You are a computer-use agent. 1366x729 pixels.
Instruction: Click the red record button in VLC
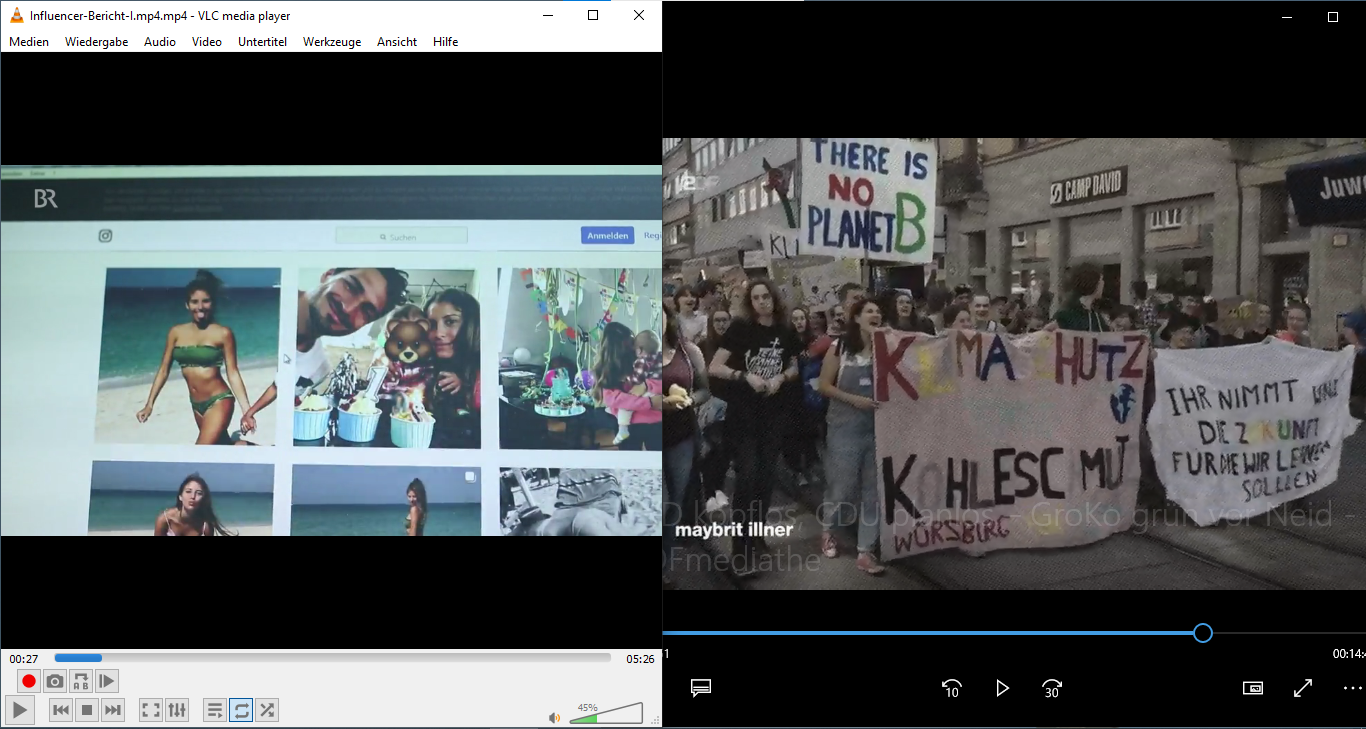(29, 681)
